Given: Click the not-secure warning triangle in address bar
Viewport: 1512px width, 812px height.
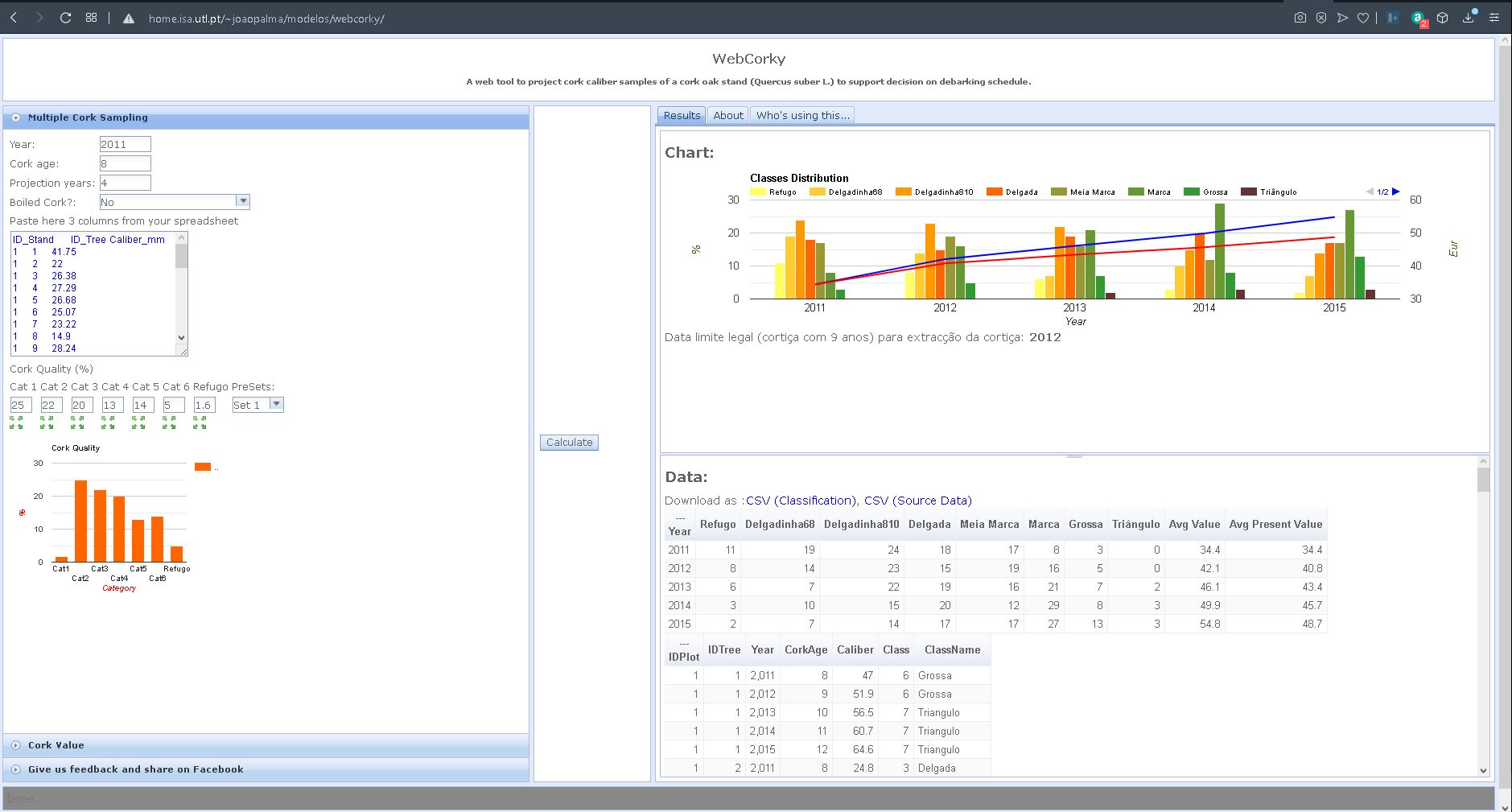Looking at the screenshot, I should [129, 19].
